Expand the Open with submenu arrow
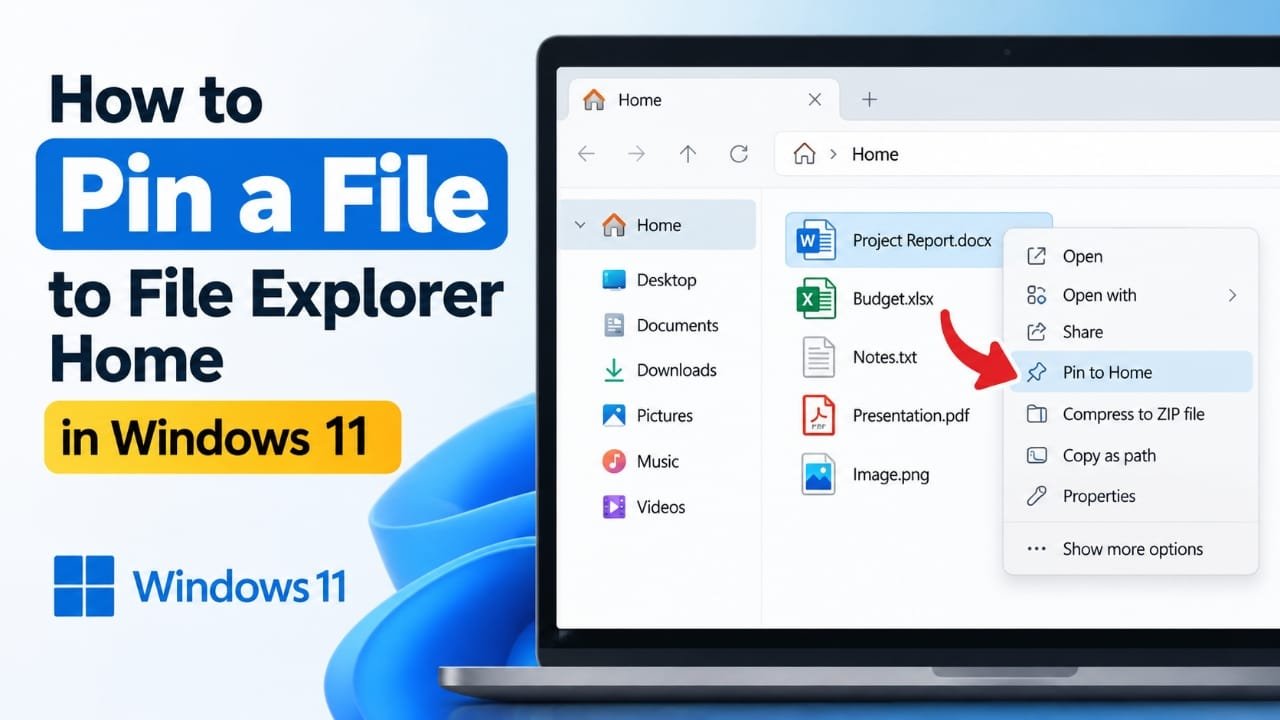The width and height of the screenshot is (1280, 720). (x=1232, y=295)
